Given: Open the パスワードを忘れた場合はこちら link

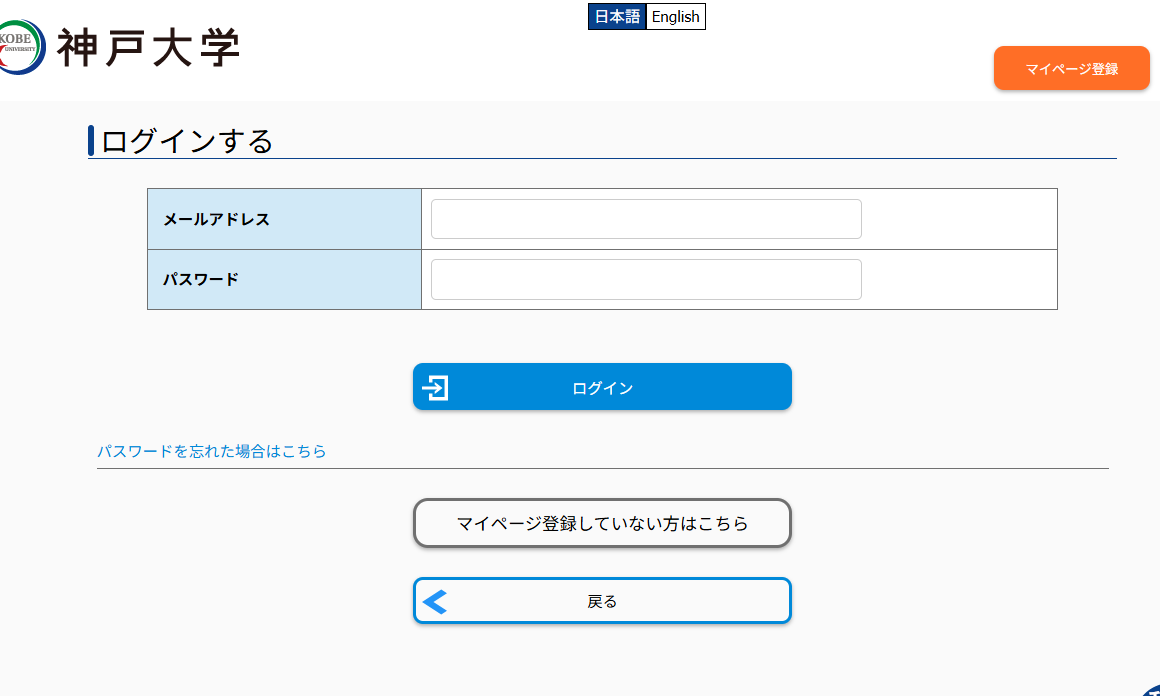Looking at the screenshot, I should point(212,451).
